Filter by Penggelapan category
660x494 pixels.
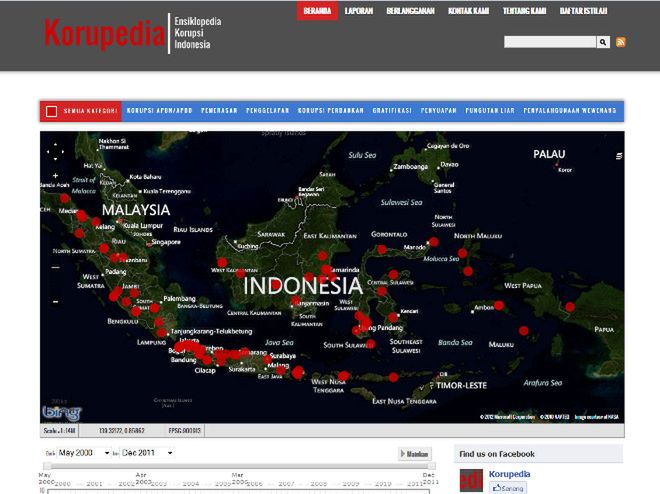point(267,111)
